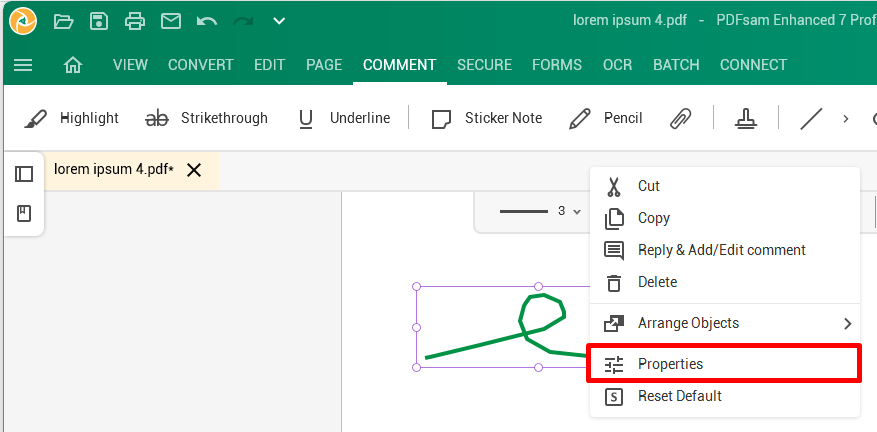The width and height of the screenshot is (877, 432).
Task: Attach file with paperclip icon
Action: coord(681,118)
